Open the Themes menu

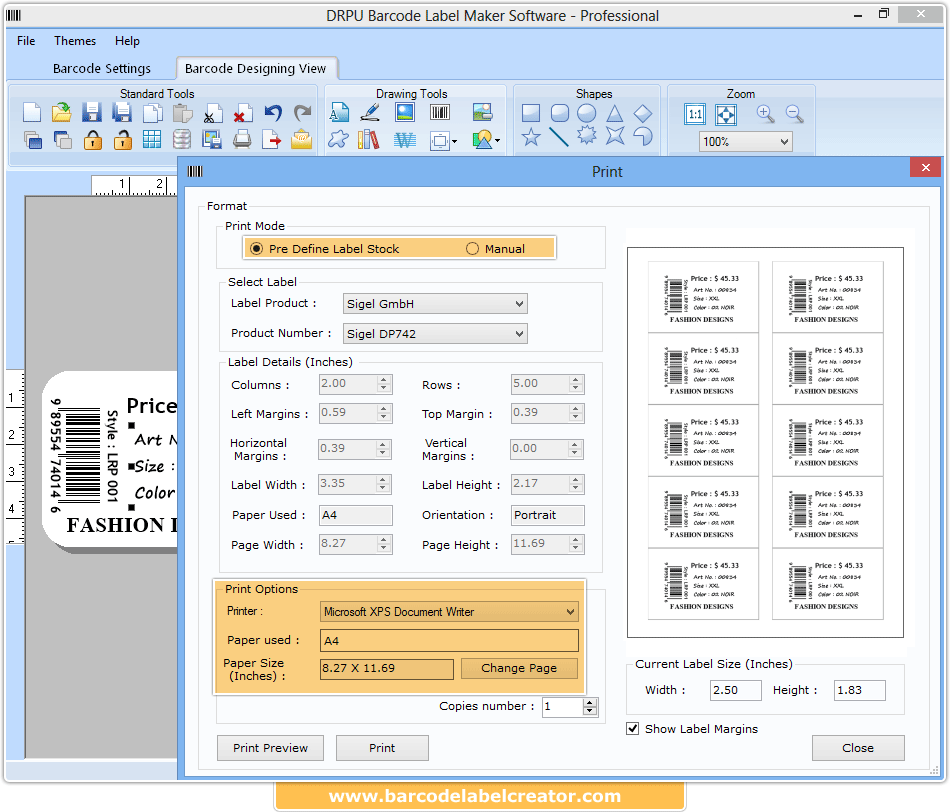(74, 41)
